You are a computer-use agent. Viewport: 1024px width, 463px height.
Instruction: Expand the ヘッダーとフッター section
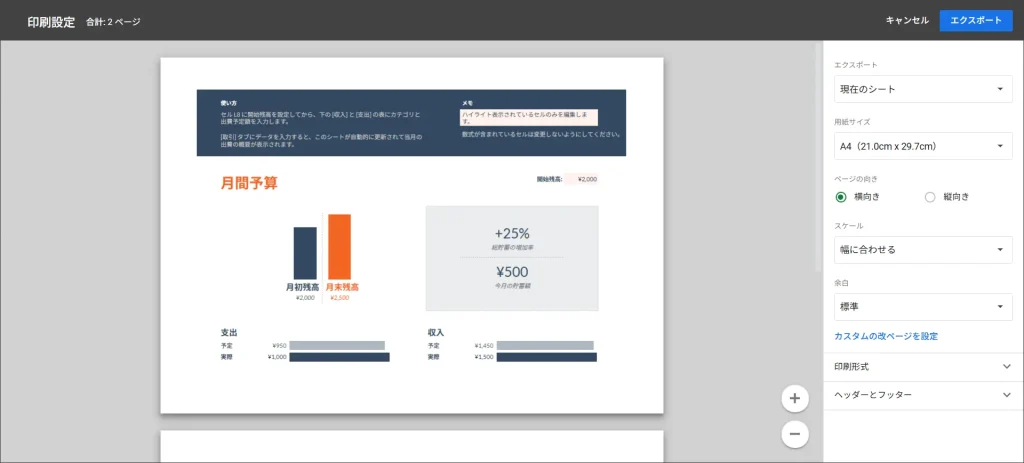click(x=923, y=395)
